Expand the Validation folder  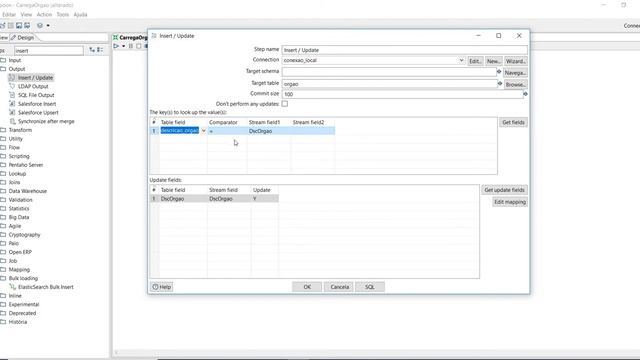point(3,200)
